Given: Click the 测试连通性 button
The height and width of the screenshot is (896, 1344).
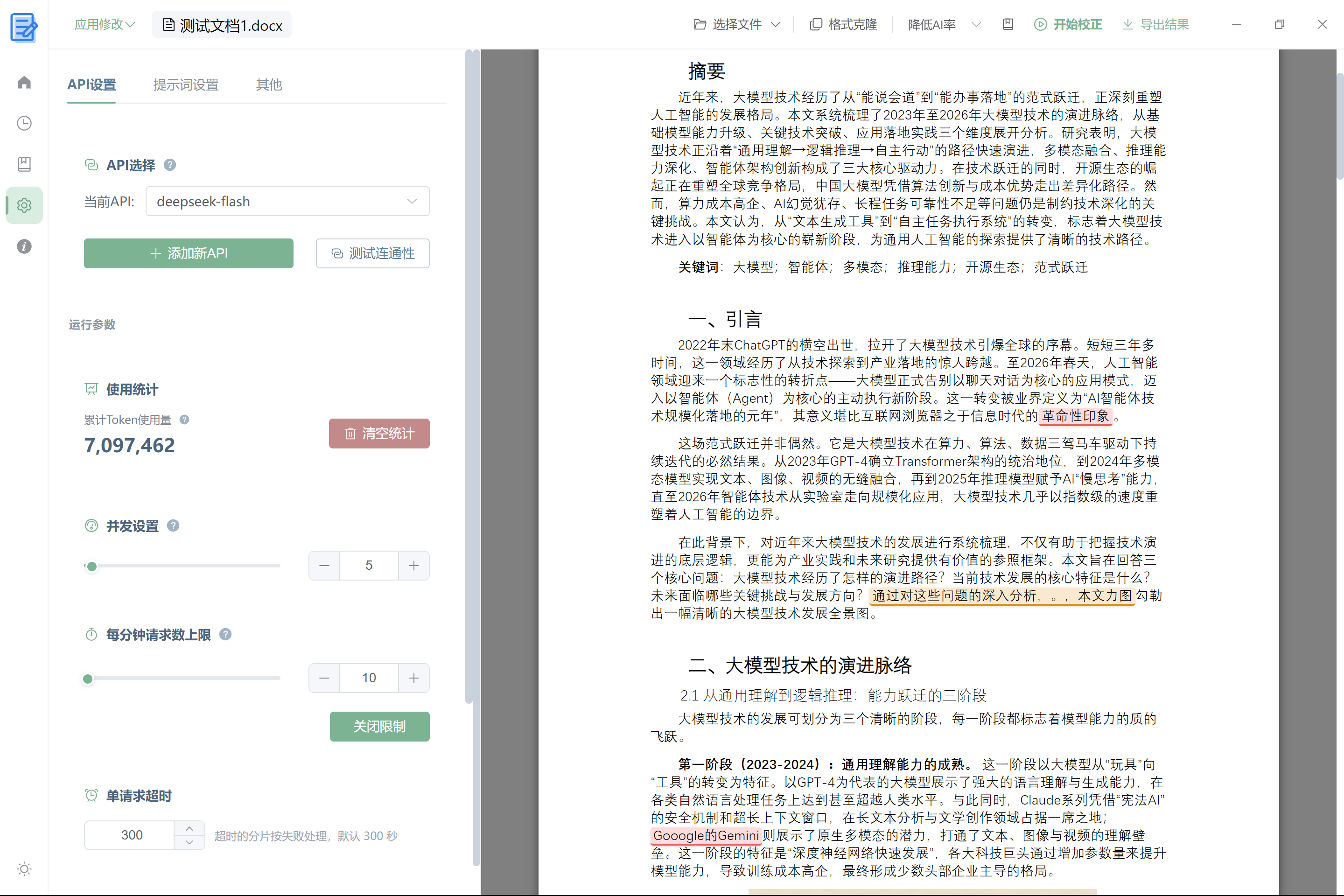Looking at the screenshot, I should [x=372, y=253].
